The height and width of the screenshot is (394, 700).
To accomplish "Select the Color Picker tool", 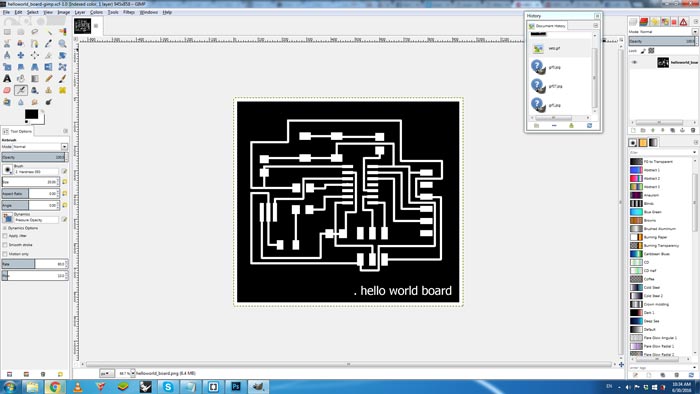I will coord(49,44).
